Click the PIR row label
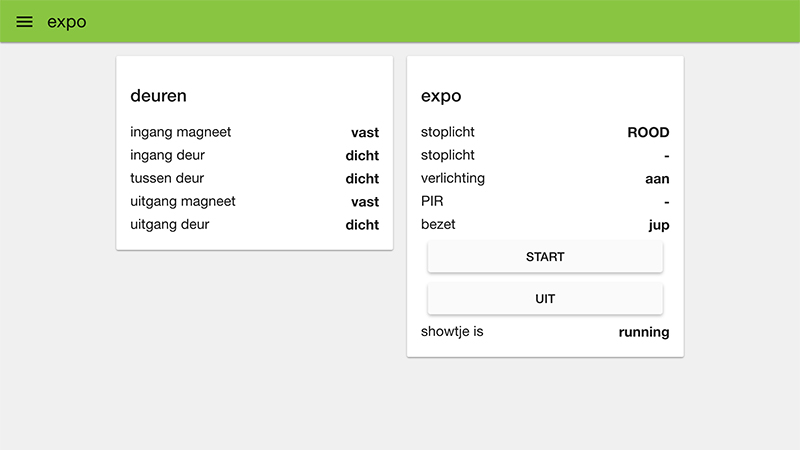This screenshot has height=450, width=800. click(432, 201)
